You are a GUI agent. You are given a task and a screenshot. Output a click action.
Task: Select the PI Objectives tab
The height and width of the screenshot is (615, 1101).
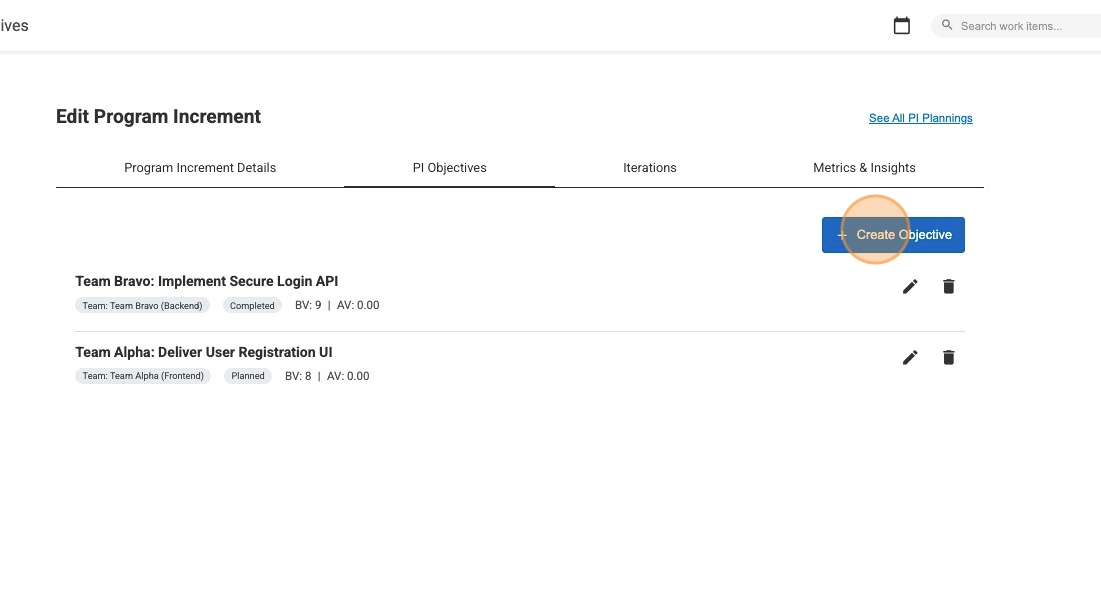(449, 167)
